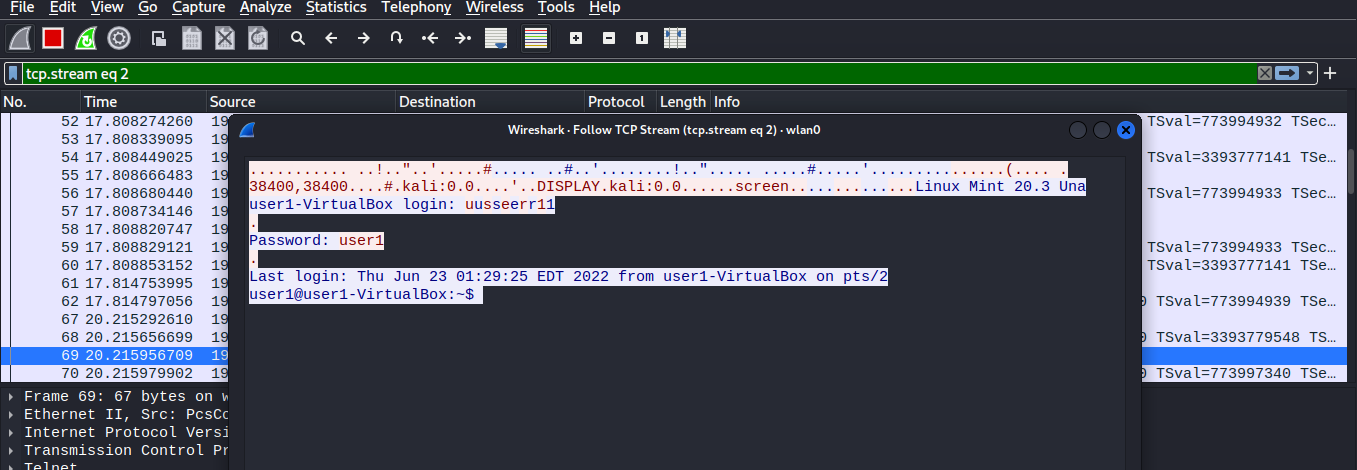Viewport: 1357px width, 470px height.
Task: Expand the Transmission Control Protocol tree
Action: click(x=12, y=450)
